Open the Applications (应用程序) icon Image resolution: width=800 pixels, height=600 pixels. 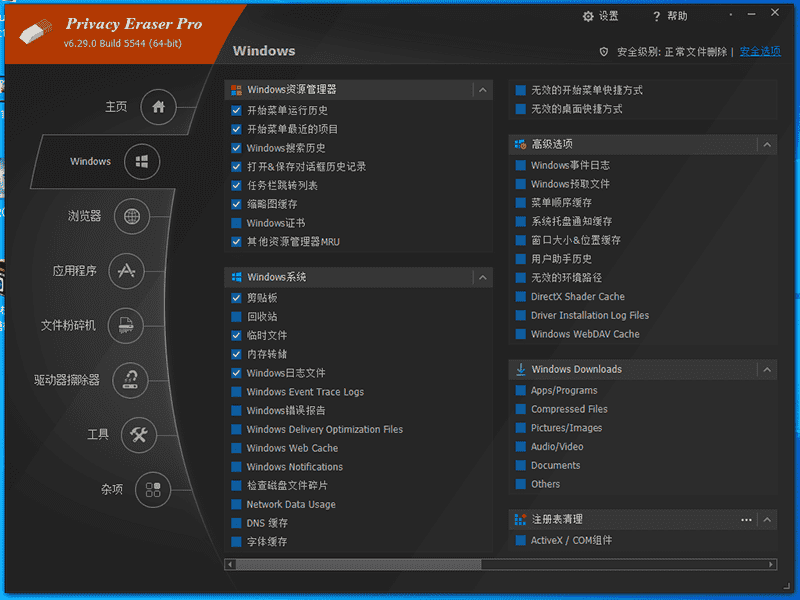tap(127, 271)
